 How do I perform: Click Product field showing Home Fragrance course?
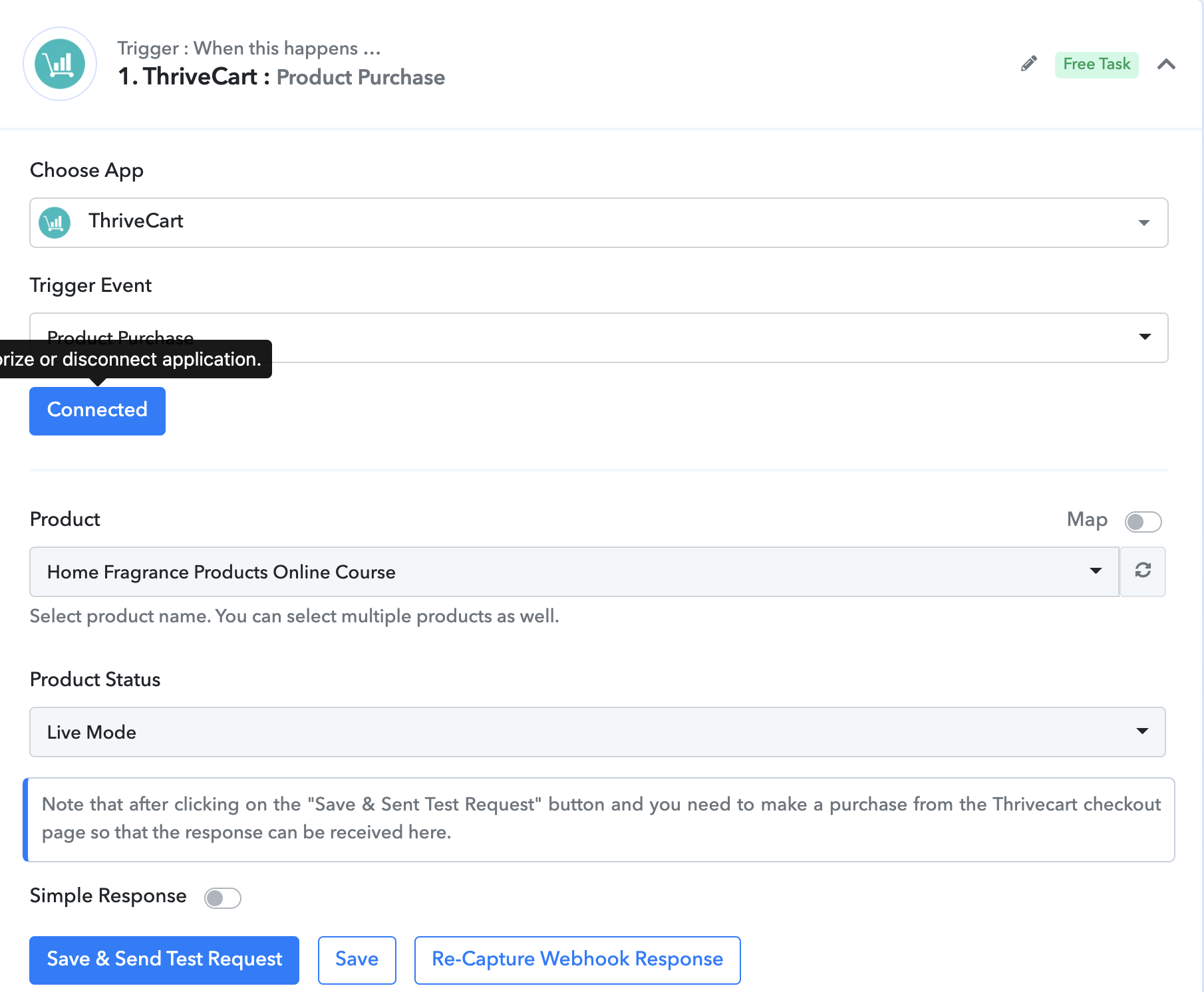coord(574,572)
